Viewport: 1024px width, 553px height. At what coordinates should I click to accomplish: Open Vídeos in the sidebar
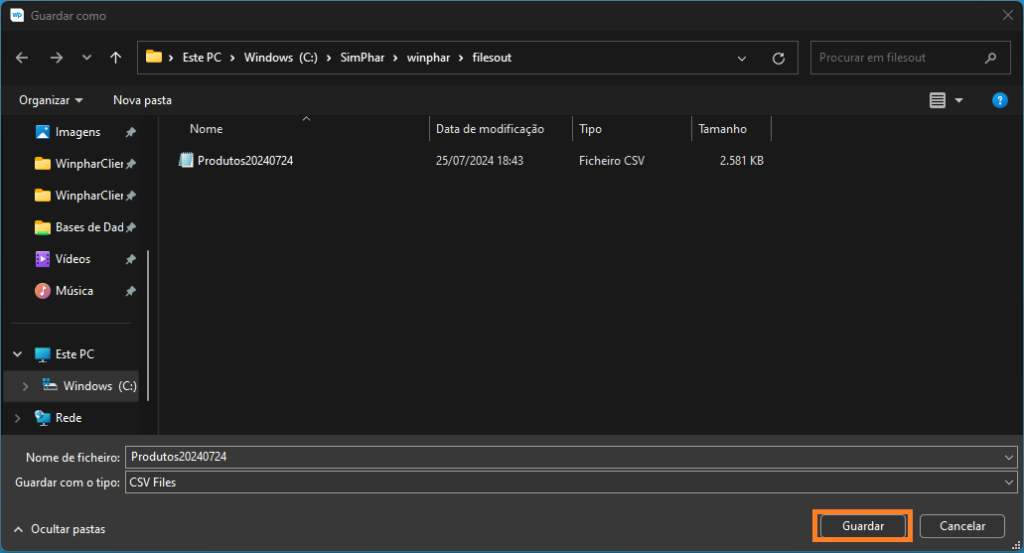[72, 259]
